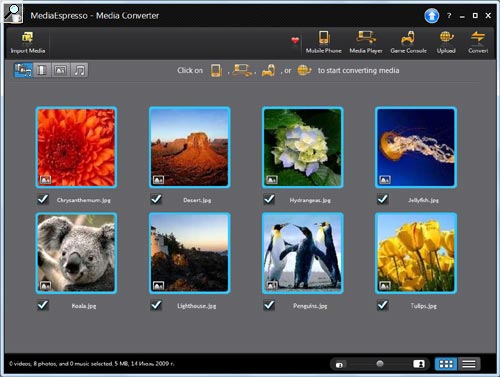
Task: Choose the Media Player device icon
Action: tap(366, 42)
